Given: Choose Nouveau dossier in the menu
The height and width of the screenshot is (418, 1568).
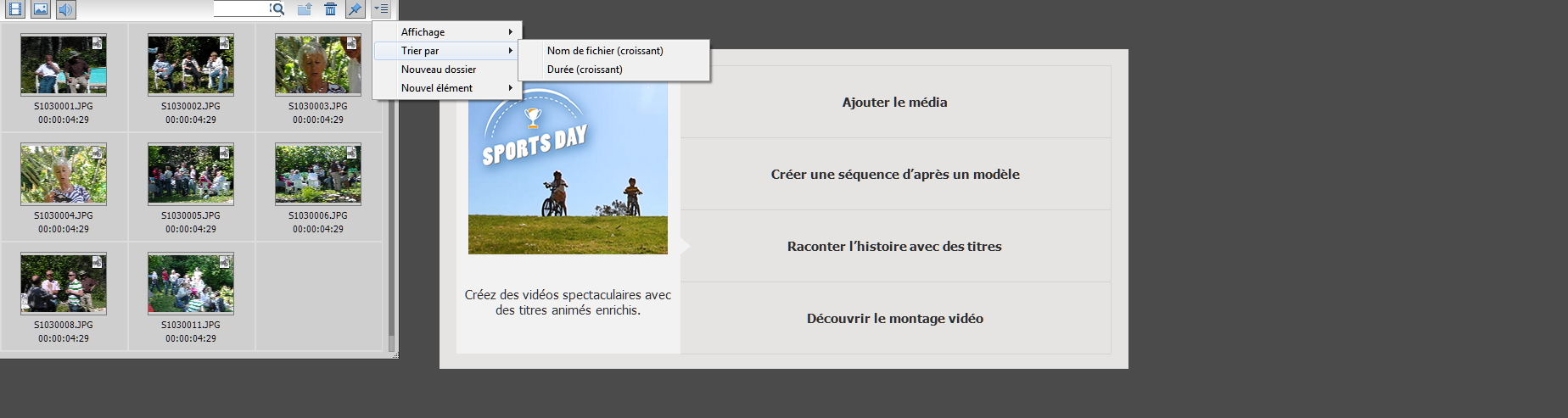Looking at the screenshot, I should coord(446,70).
